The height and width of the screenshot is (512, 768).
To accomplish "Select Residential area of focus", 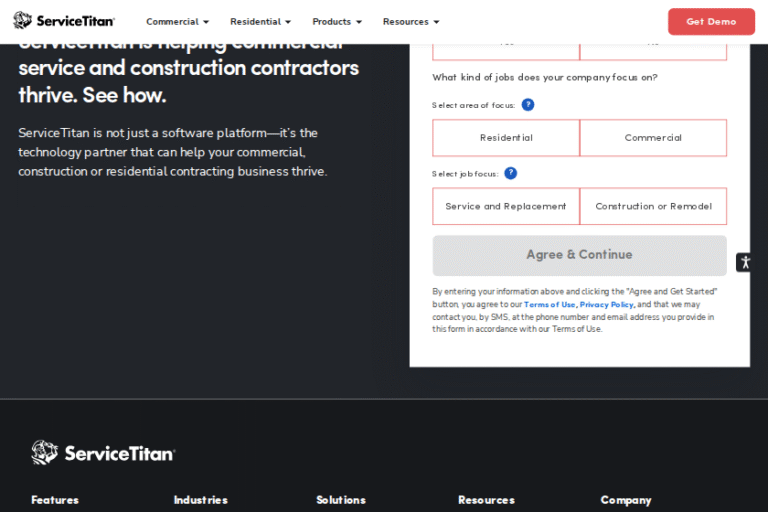I will 506,138.
